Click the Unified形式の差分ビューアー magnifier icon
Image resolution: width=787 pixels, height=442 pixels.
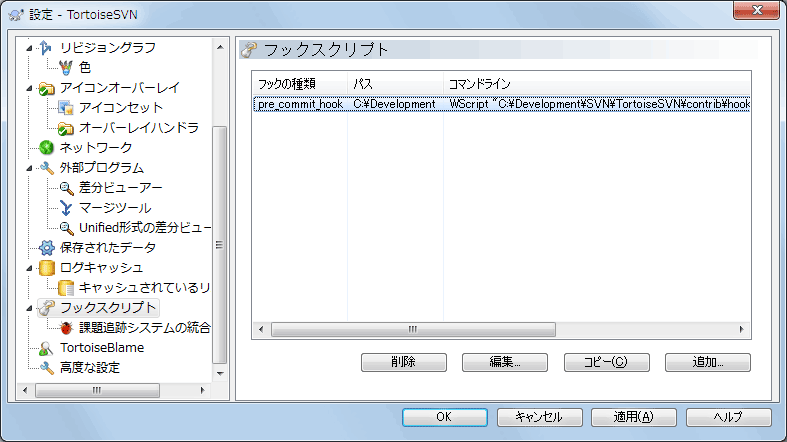click(66, 228)
